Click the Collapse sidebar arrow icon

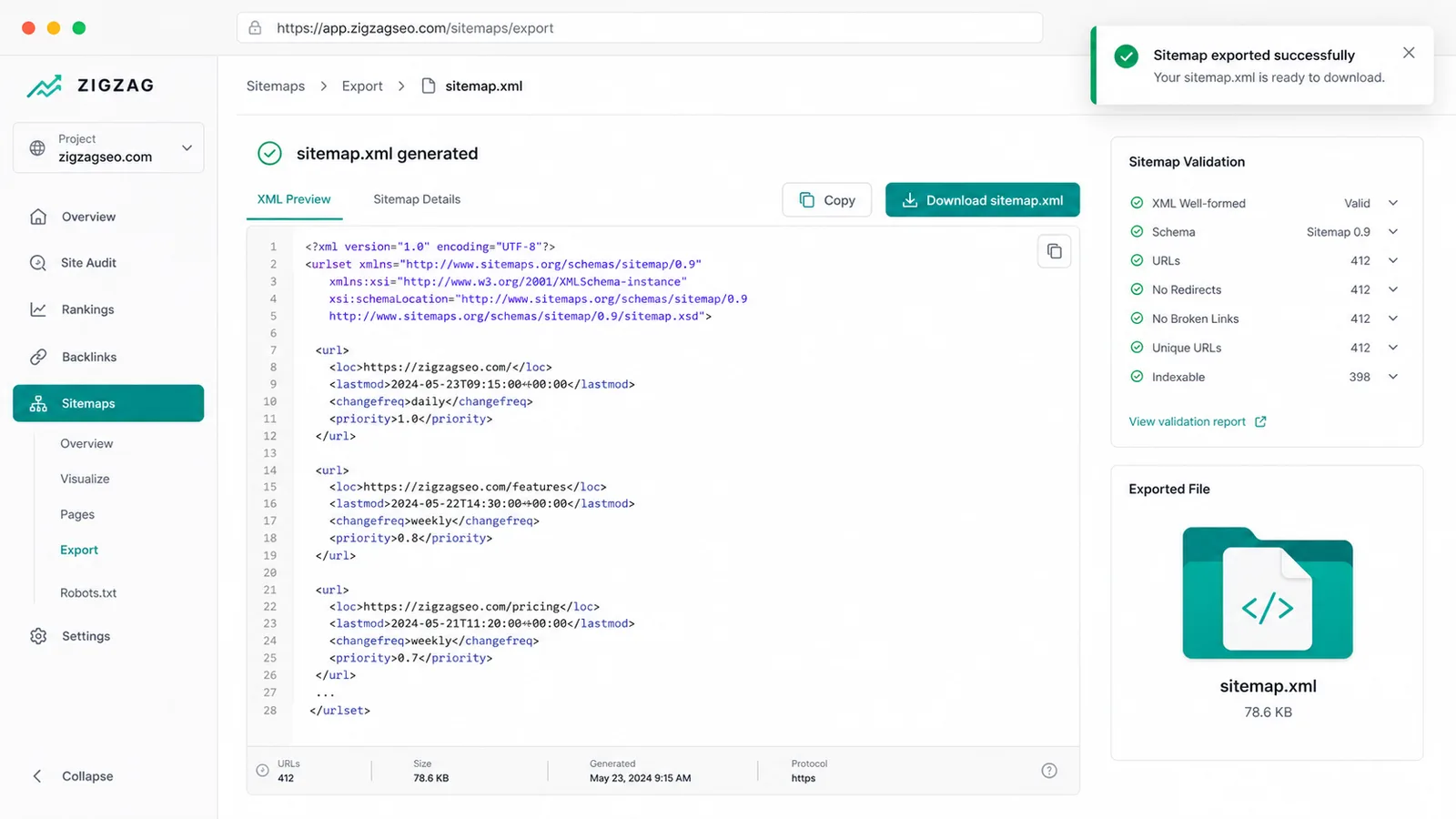(37, 776)
